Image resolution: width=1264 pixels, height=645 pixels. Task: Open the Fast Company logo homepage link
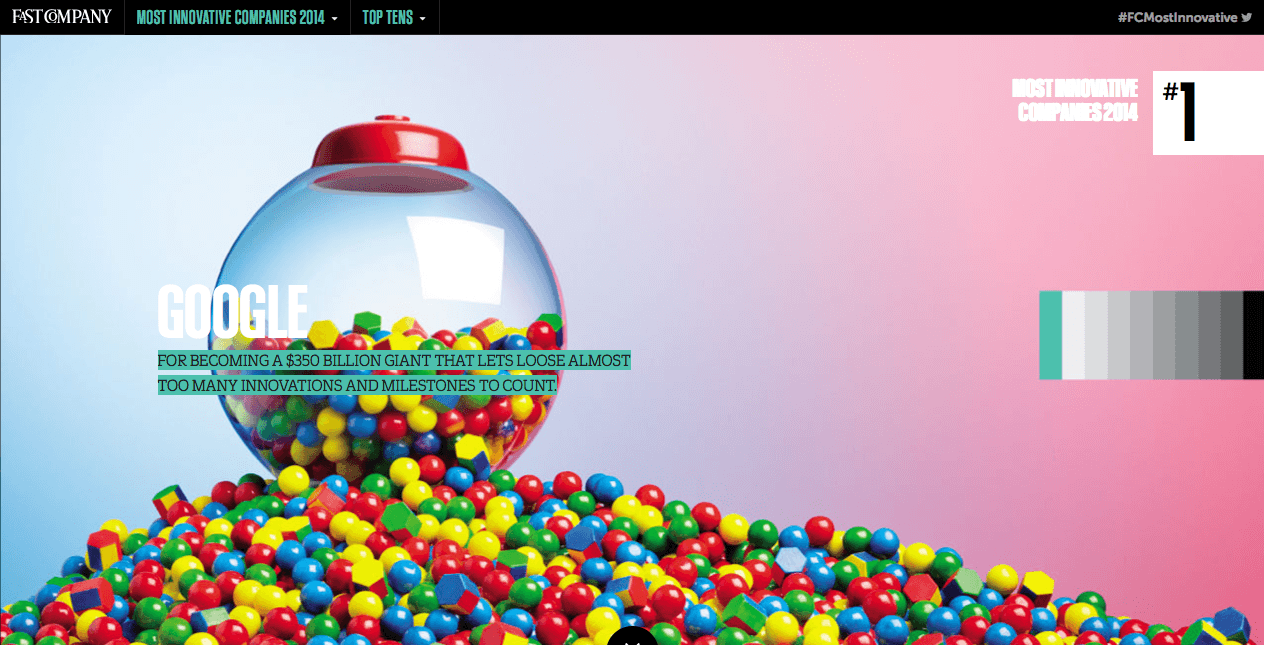(x=62, y=17)
